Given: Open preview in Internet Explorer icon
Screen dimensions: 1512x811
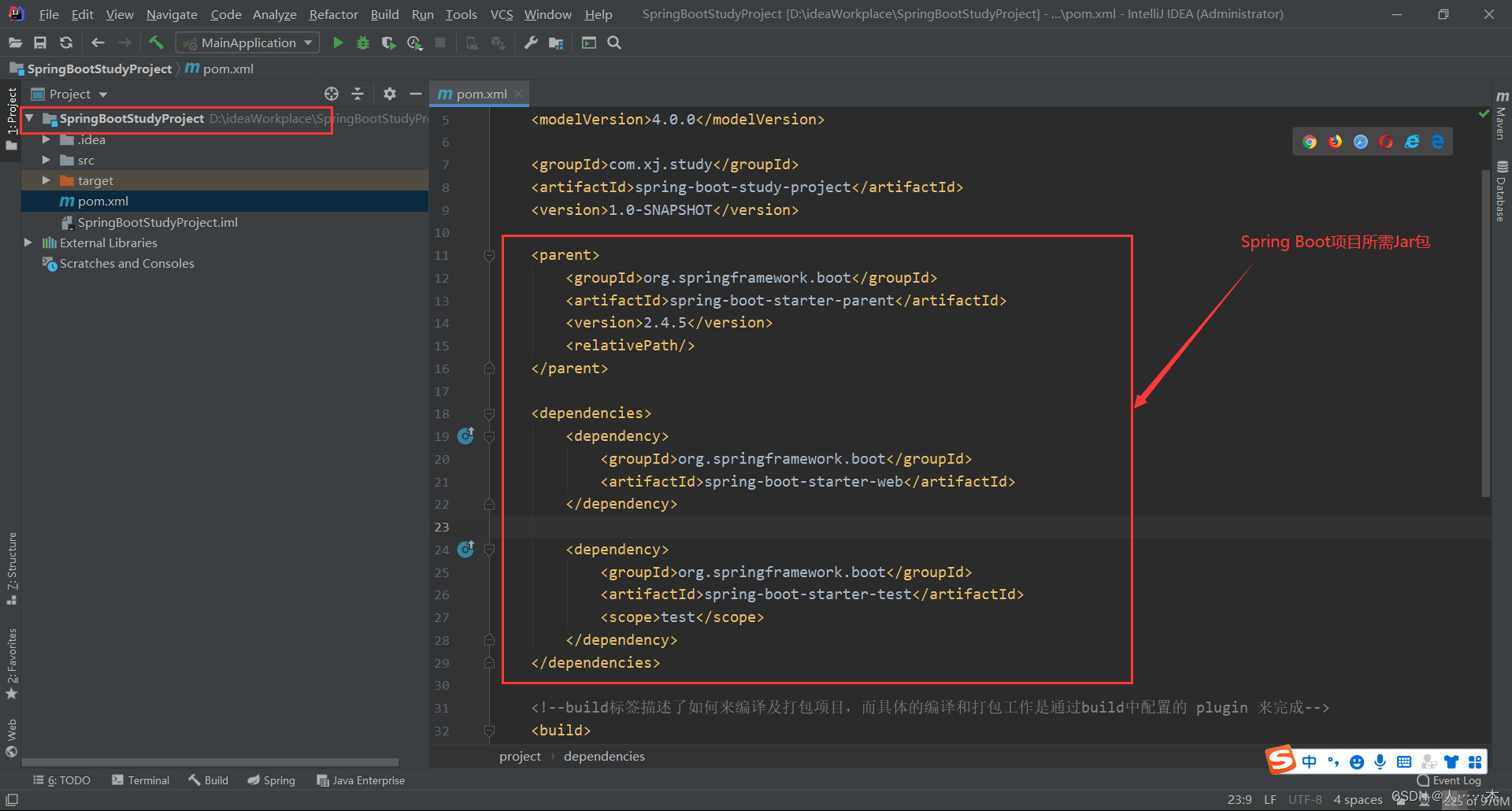Looking at the screenshot, I should click(1412, 142).
